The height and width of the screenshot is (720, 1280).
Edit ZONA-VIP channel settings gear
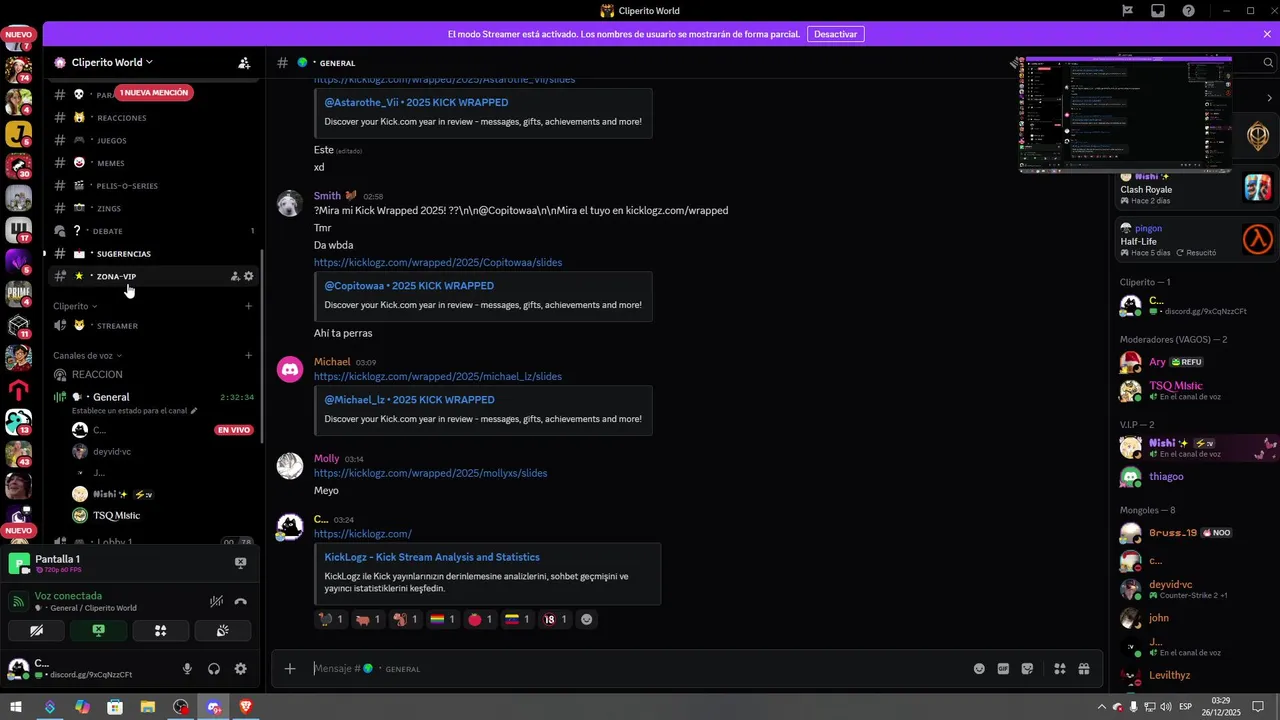pos(249,276)
